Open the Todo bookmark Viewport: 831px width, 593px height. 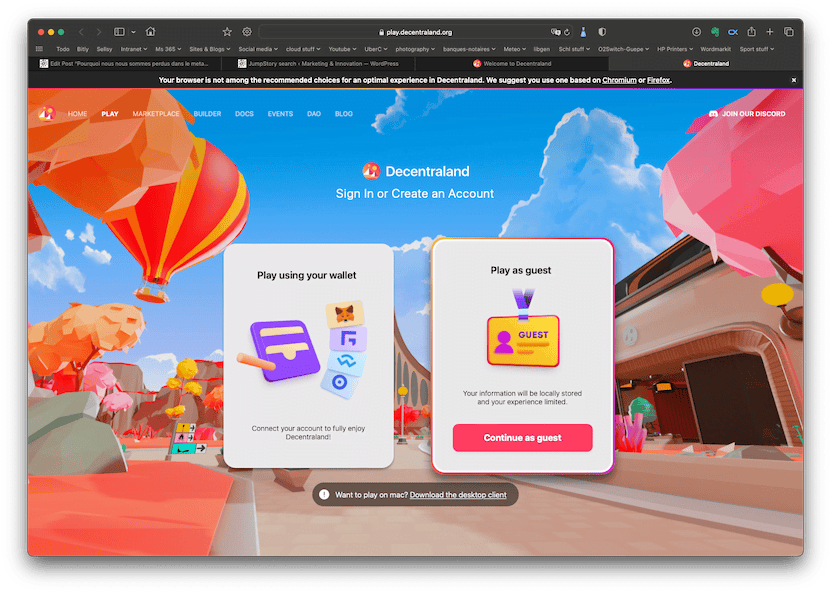point(63,49)
